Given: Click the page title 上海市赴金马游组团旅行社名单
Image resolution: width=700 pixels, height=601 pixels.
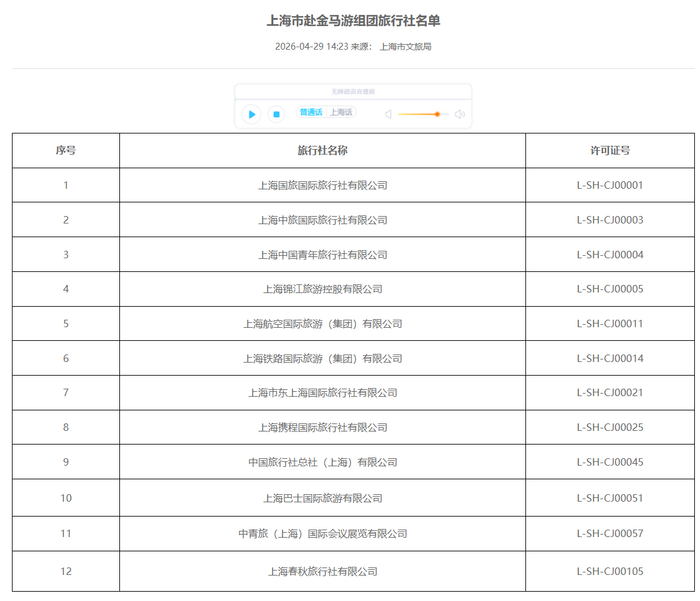Looking at the screenshot, I should (x=353, y=21).
